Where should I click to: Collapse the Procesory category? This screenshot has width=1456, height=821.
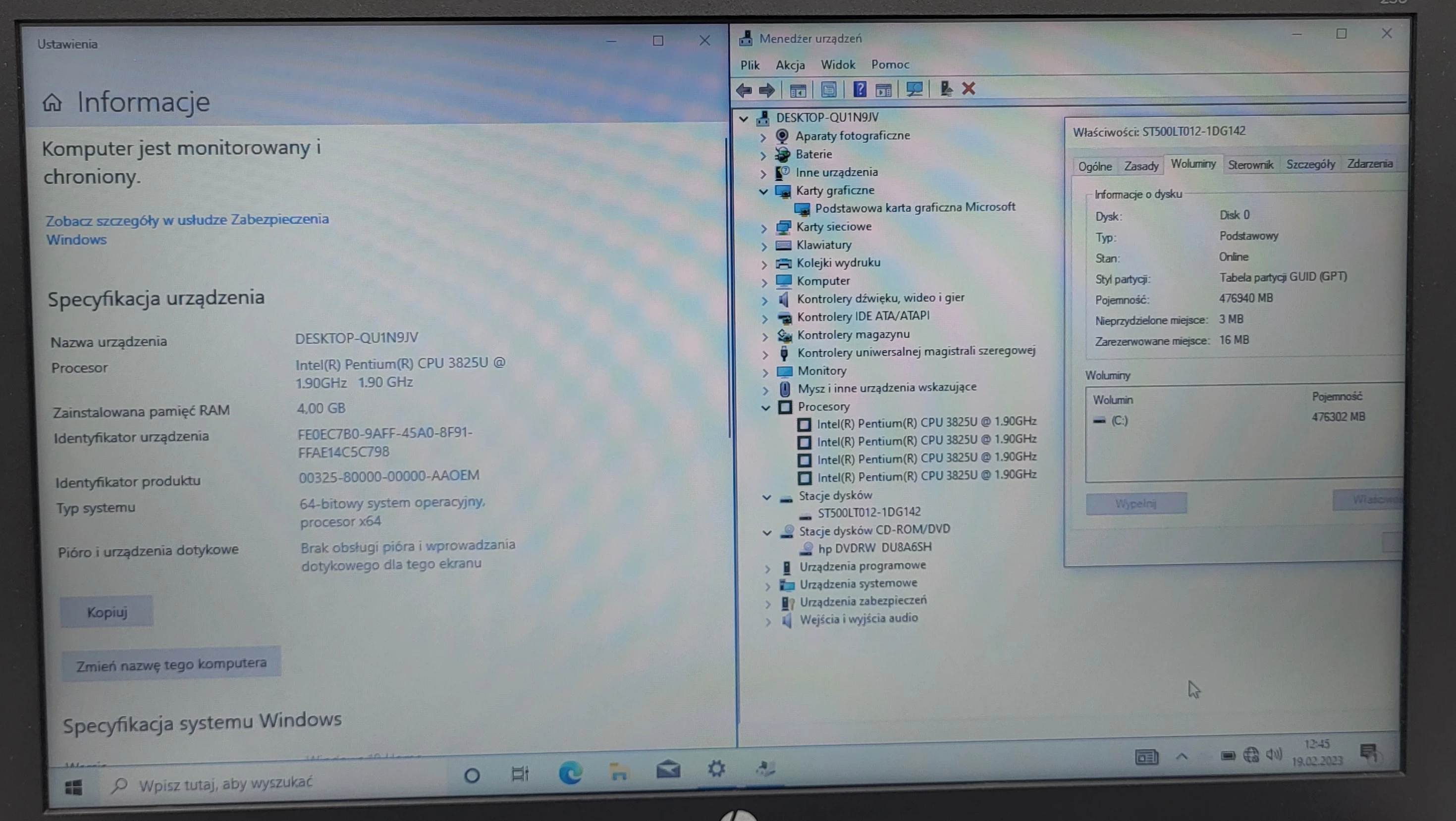click(x=765, y=408)
